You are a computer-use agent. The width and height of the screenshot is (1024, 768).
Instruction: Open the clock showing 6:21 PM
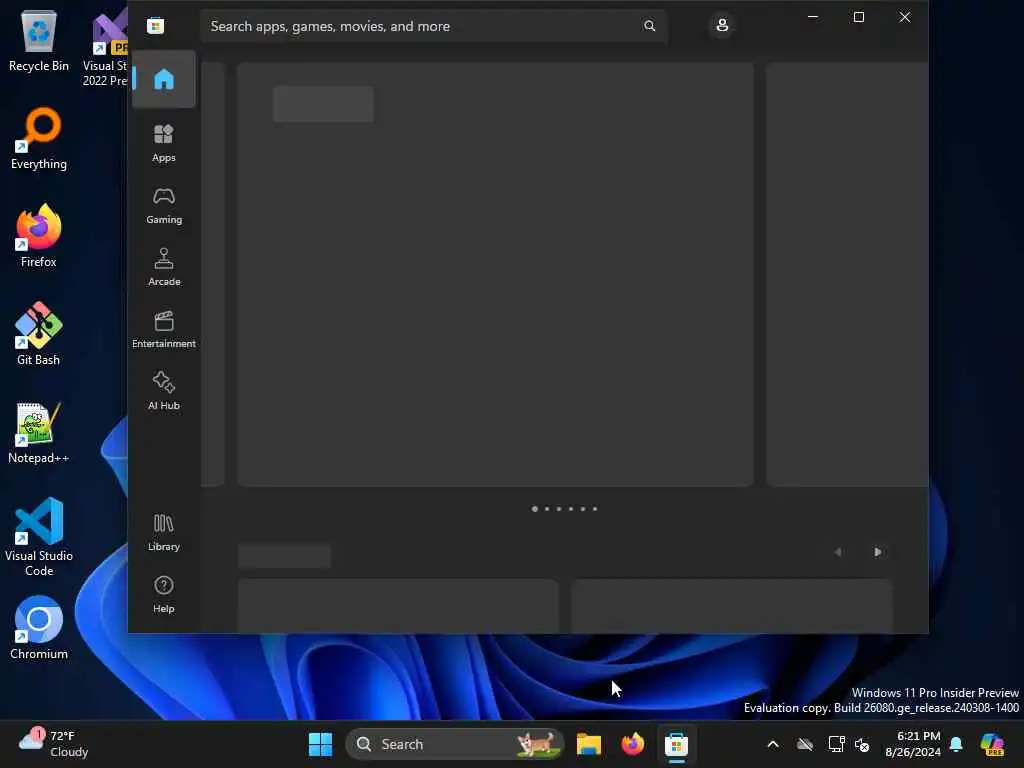[x=912, y=744]
